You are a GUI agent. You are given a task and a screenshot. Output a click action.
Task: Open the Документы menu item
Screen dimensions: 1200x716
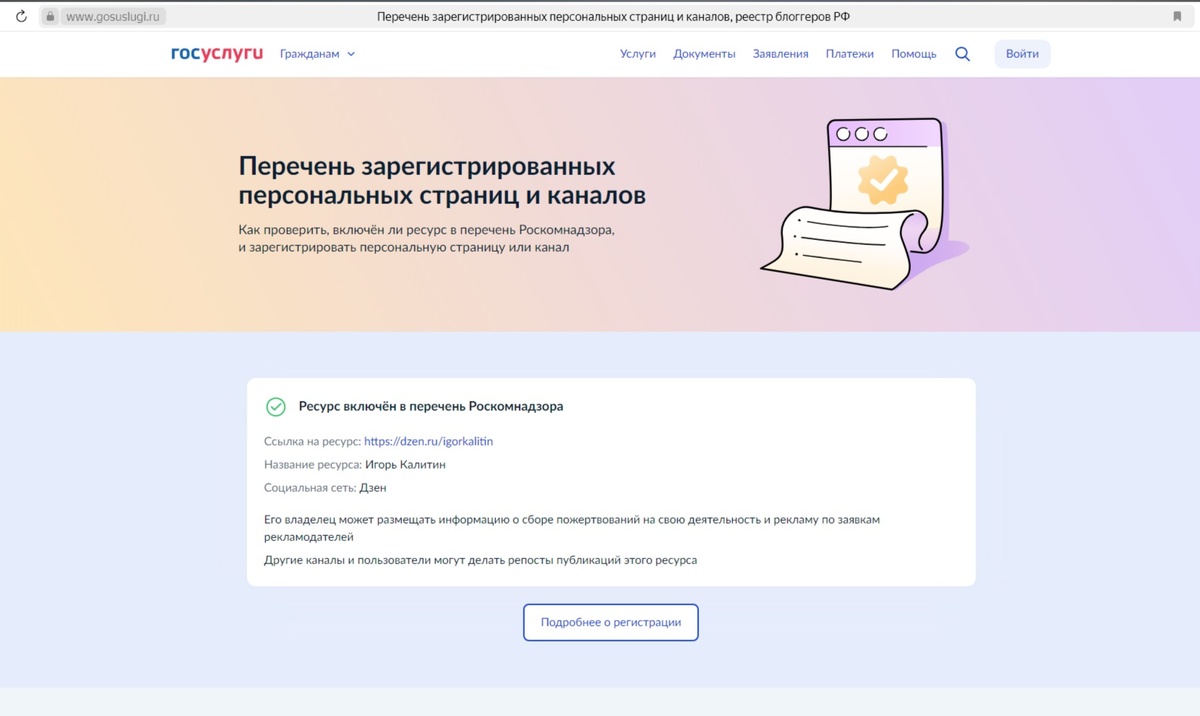click(704, 54)
